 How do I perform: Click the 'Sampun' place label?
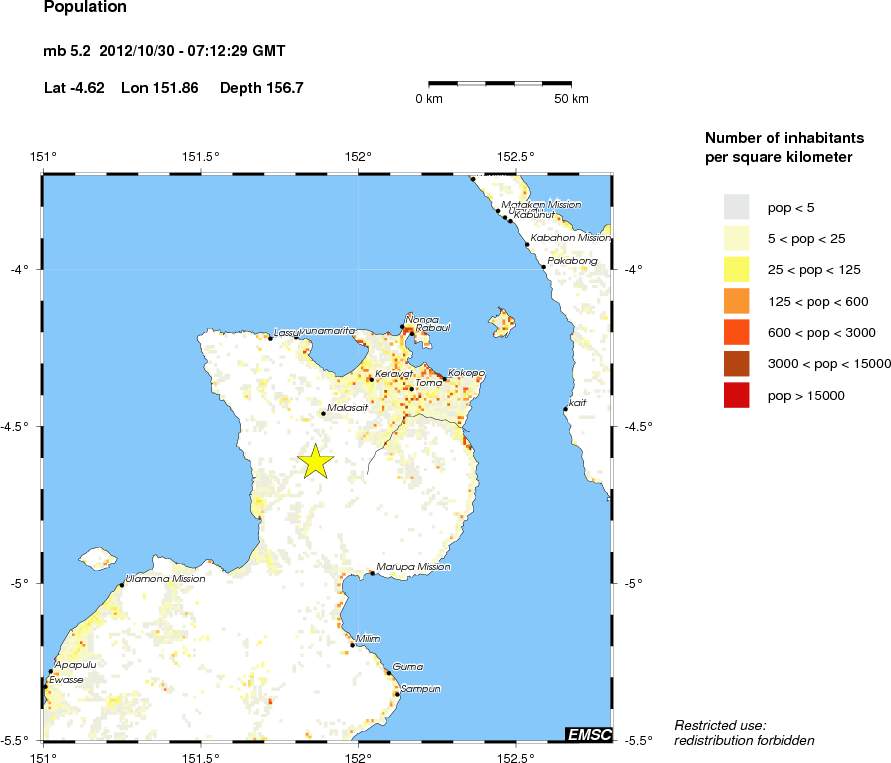[x=420, y=689]
